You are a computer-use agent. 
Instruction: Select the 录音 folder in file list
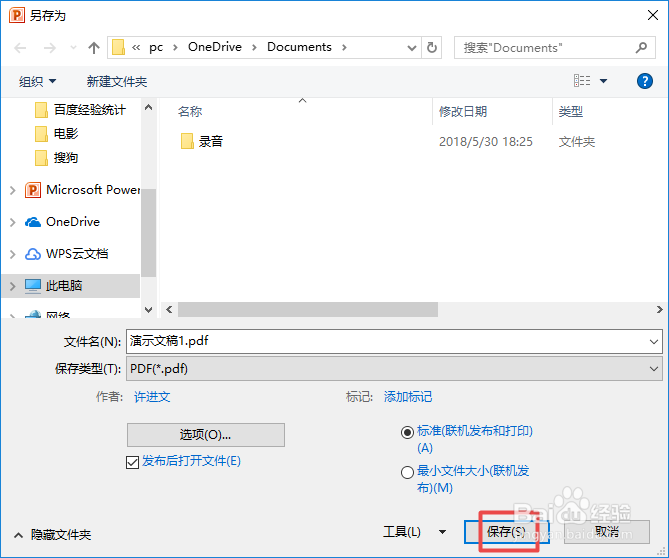point(202,141)
